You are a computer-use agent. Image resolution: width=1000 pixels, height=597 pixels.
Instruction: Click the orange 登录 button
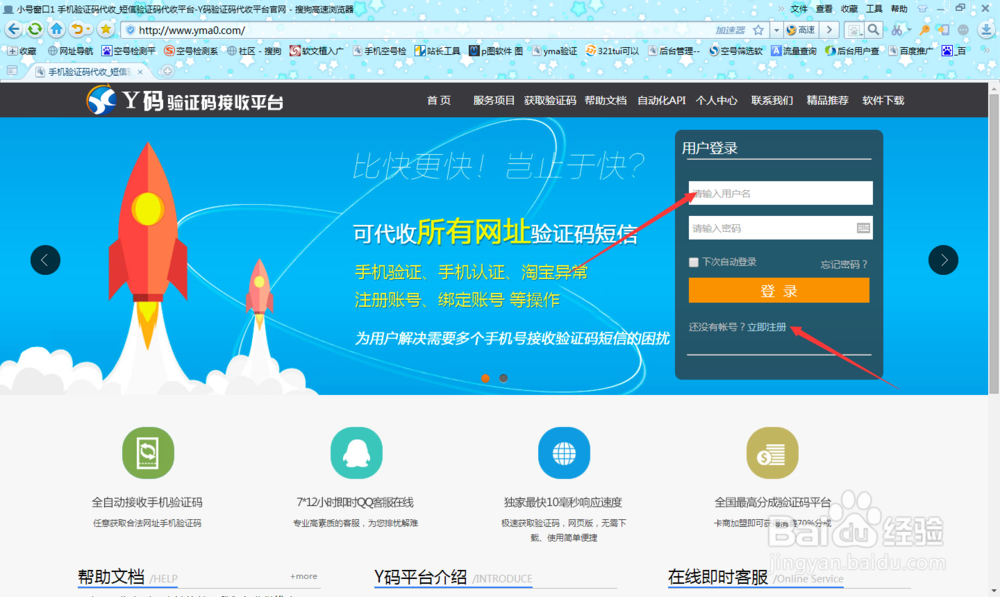(779, 291)
